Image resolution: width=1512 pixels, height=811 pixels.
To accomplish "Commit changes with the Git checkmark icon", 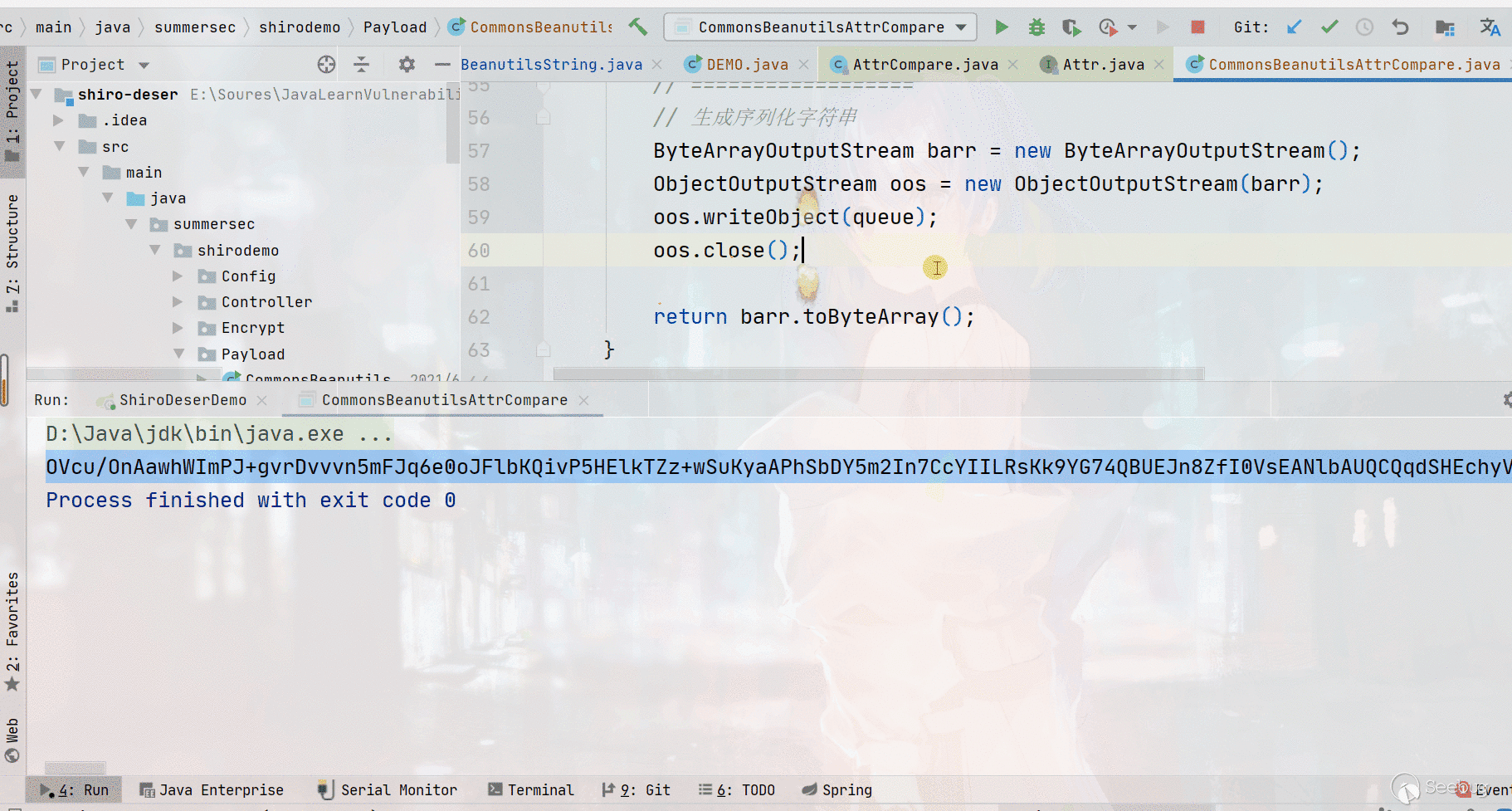I will [1329, 27].
